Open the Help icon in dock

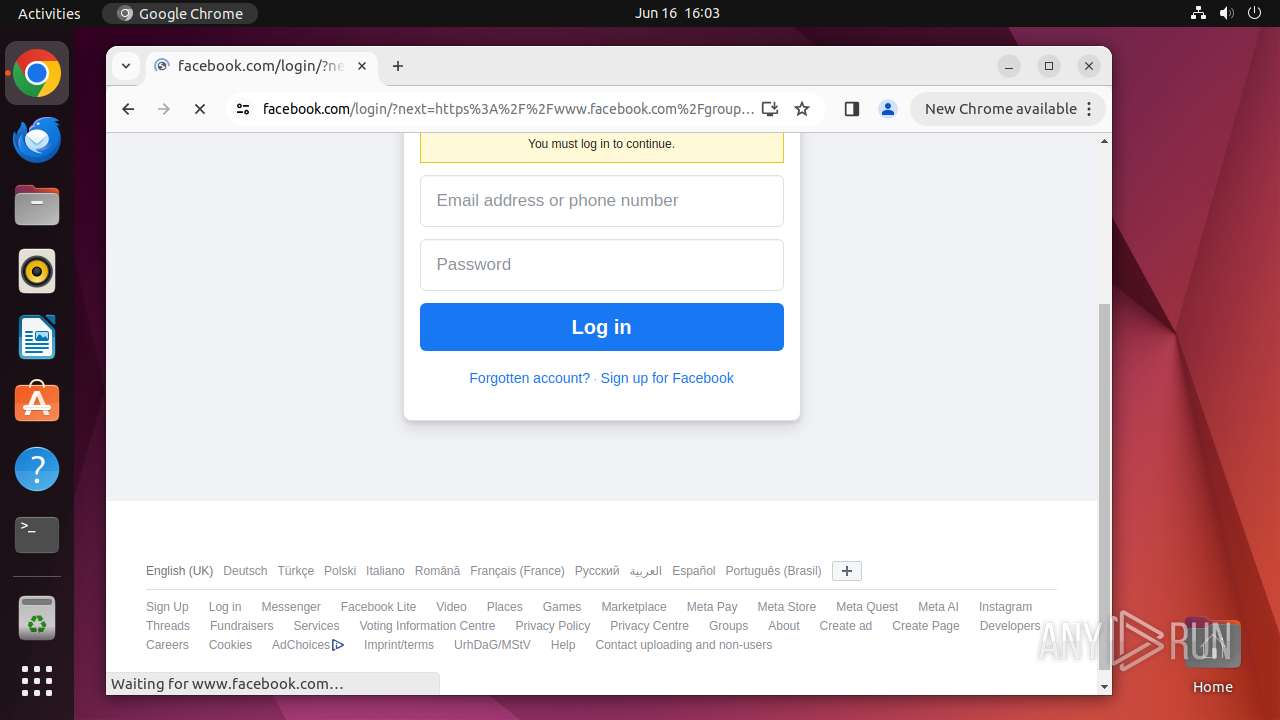(37, 469)
